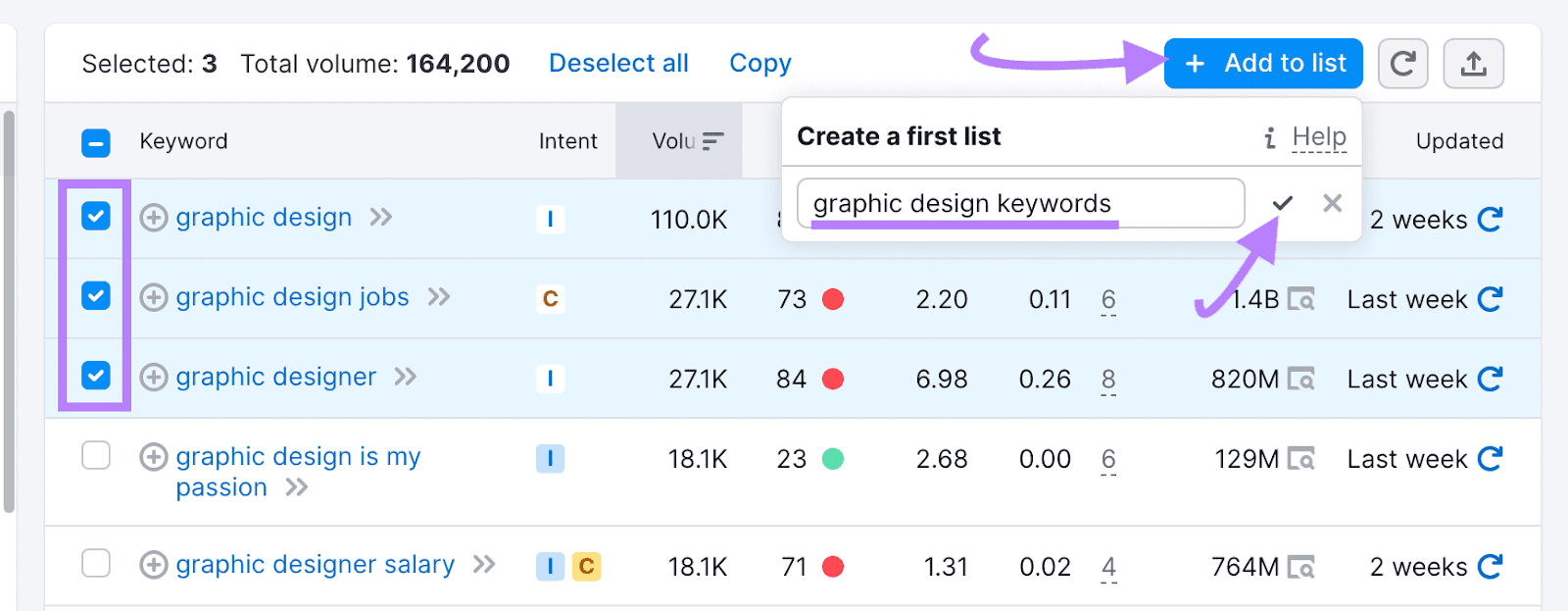
Task: Click plus icon beside graphic design keyword
Action: click(154, 218)
